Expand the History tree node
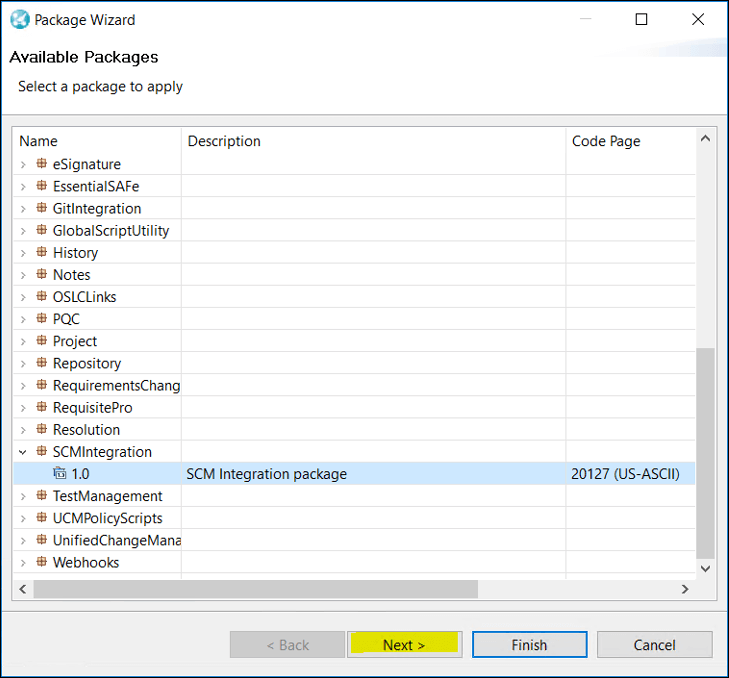 [x=23, y=253]
